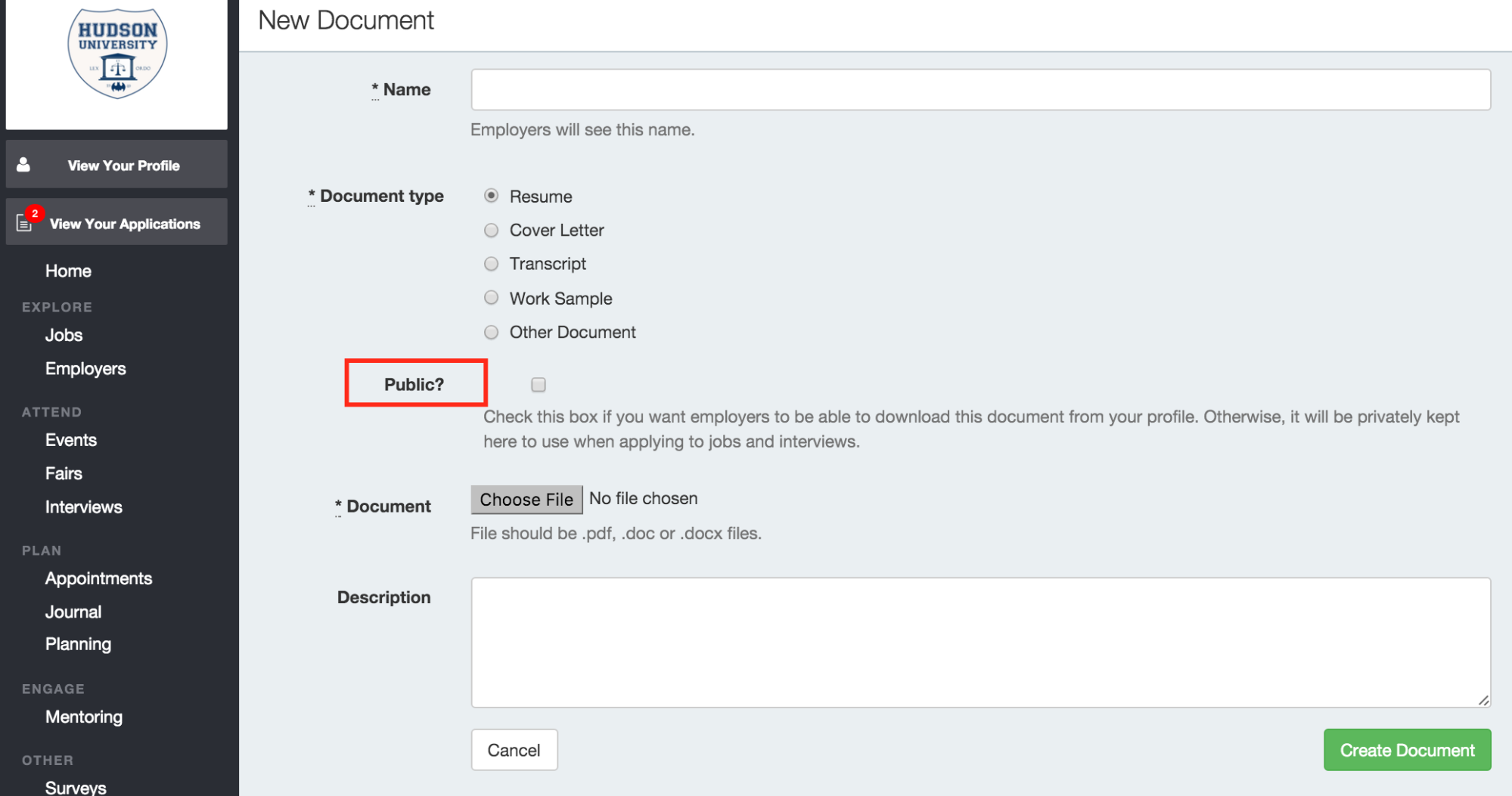This screenshot has height=796, width=1512.
Task: Check the Public? checkbox
Action: (539, 385)
